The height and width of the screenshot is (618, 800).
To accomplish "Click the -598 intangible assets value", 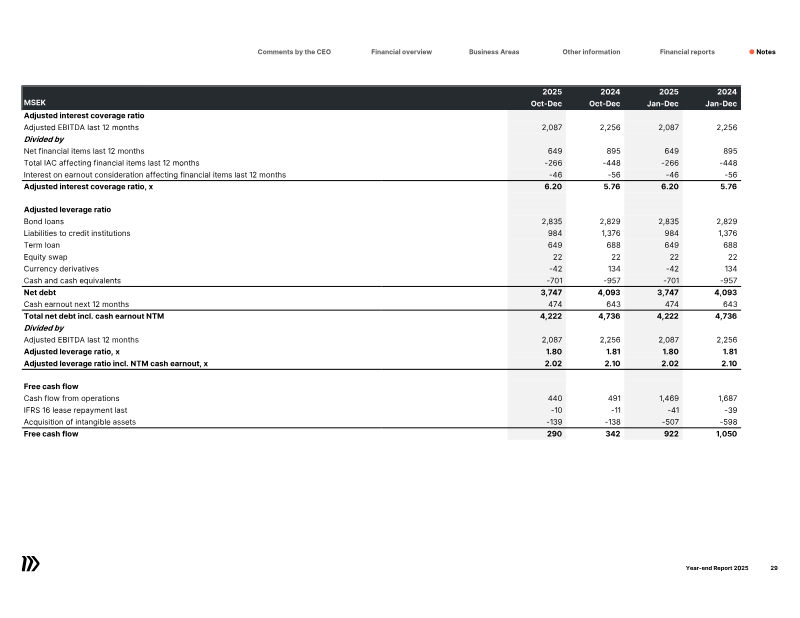I will coord(728,422).
